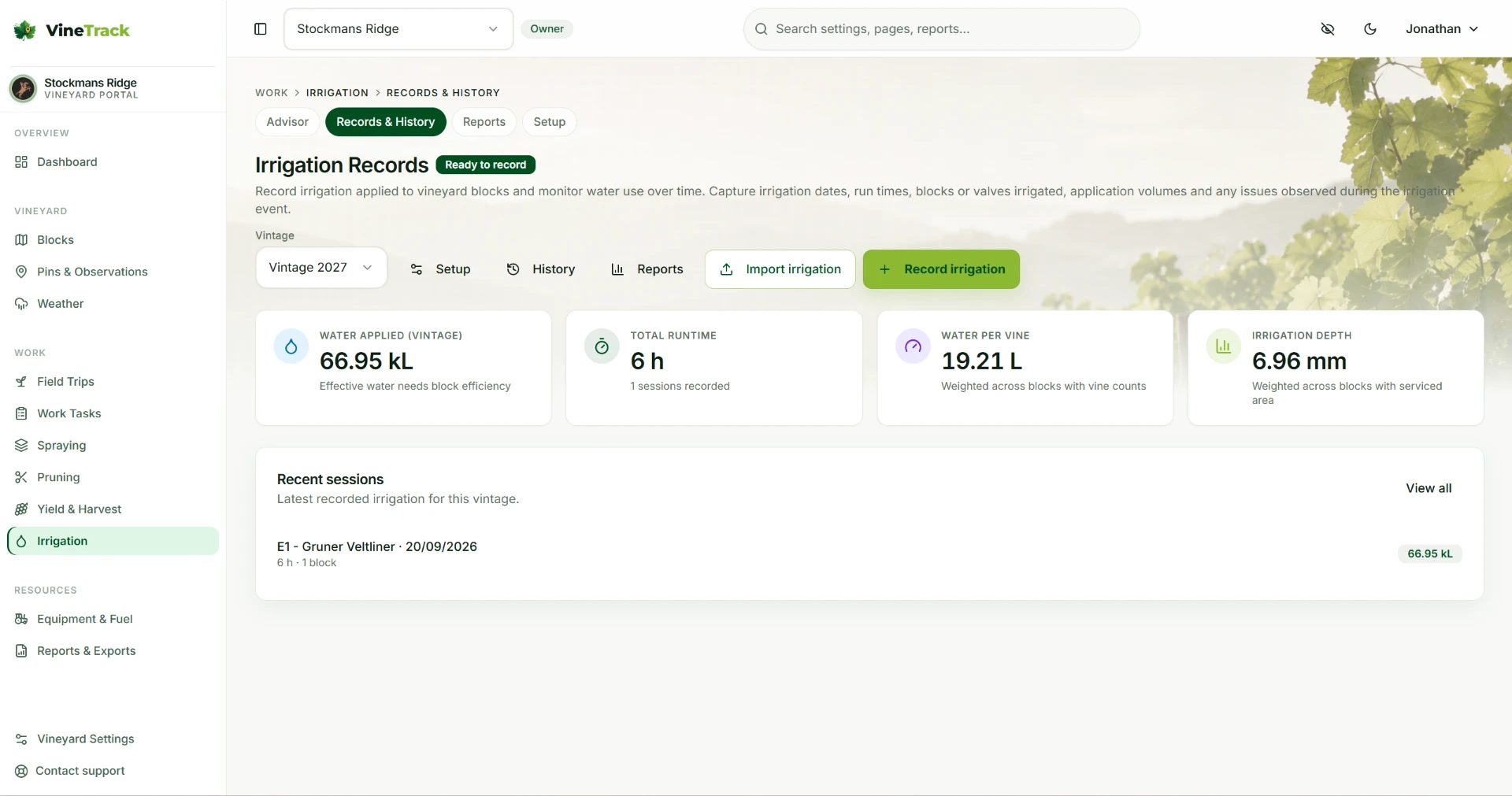Image resolution: width=1512 pixels, height=796 pixels.
Task: Open Pruning page
Action: [x=113, y=477]
